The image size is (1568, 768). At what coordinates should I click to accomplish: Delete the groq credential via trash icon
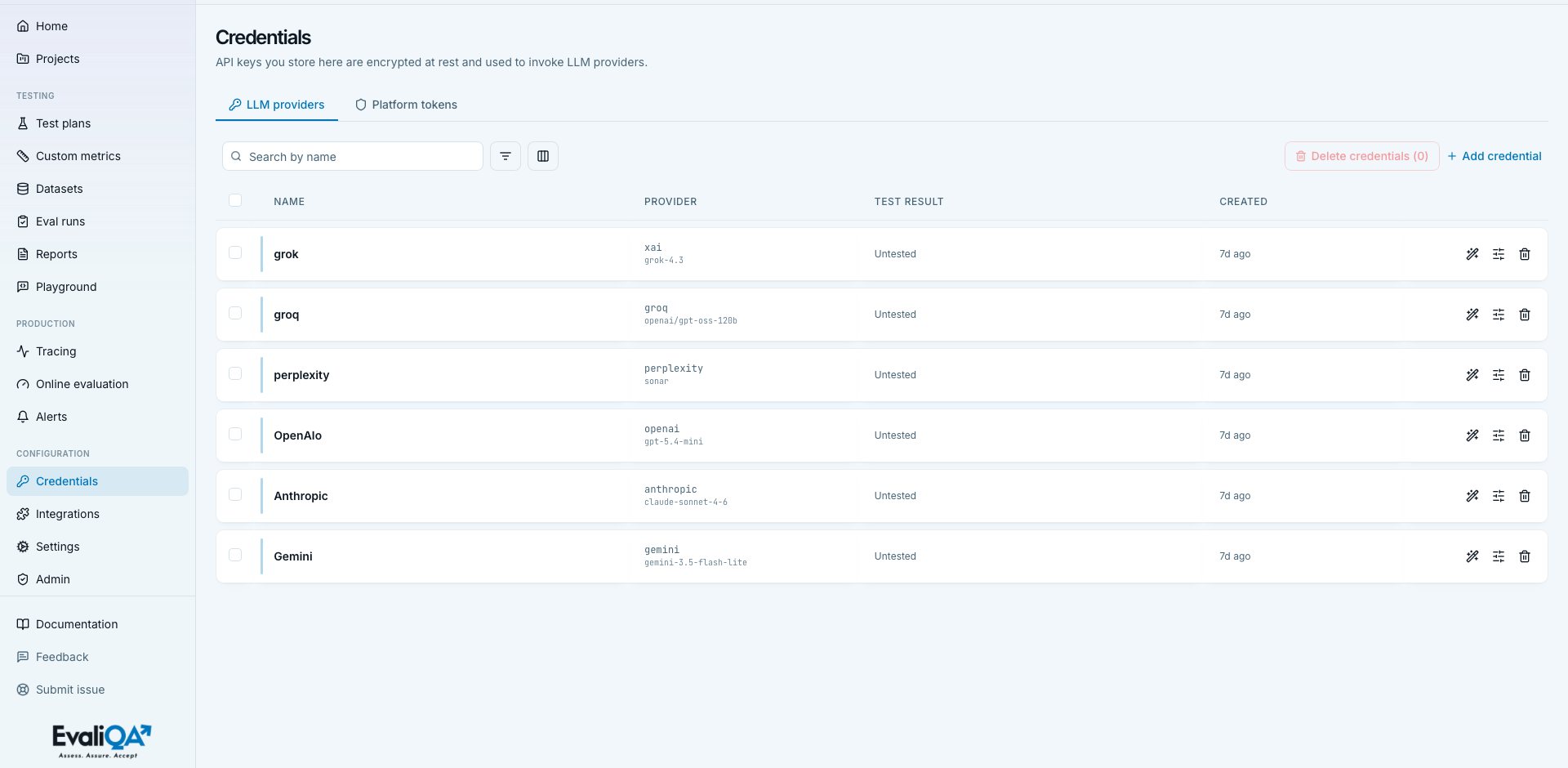coord(1525,315)
